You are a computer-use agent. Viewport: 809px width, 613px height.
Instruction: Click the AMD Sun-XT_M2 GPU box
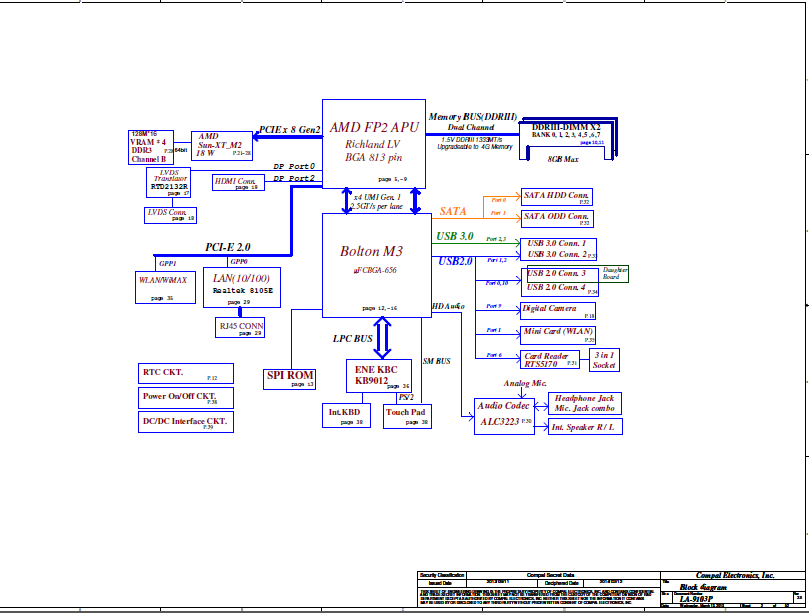[x=221, y=145]
